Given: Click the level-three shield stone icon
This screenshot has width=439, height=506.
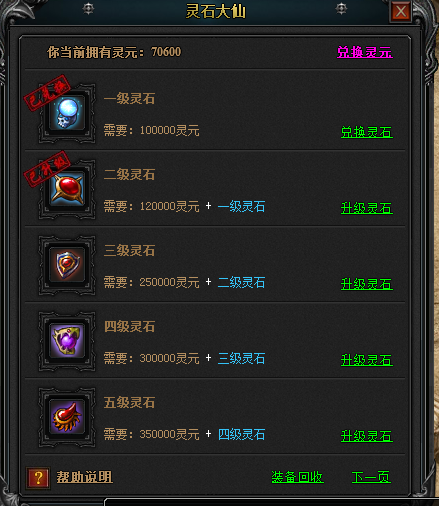Looking at the screenshot, I should [x=67, y=265].
